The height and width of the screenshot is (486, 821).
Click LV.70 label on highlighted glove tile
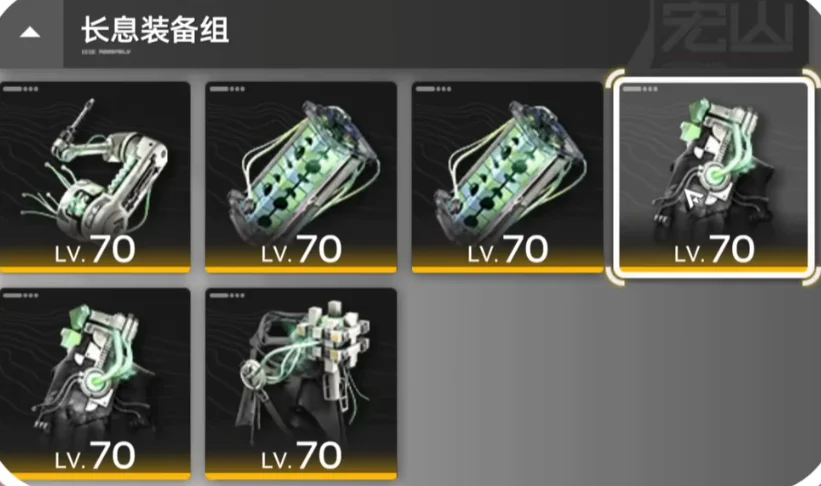click(x=714, y=250)
